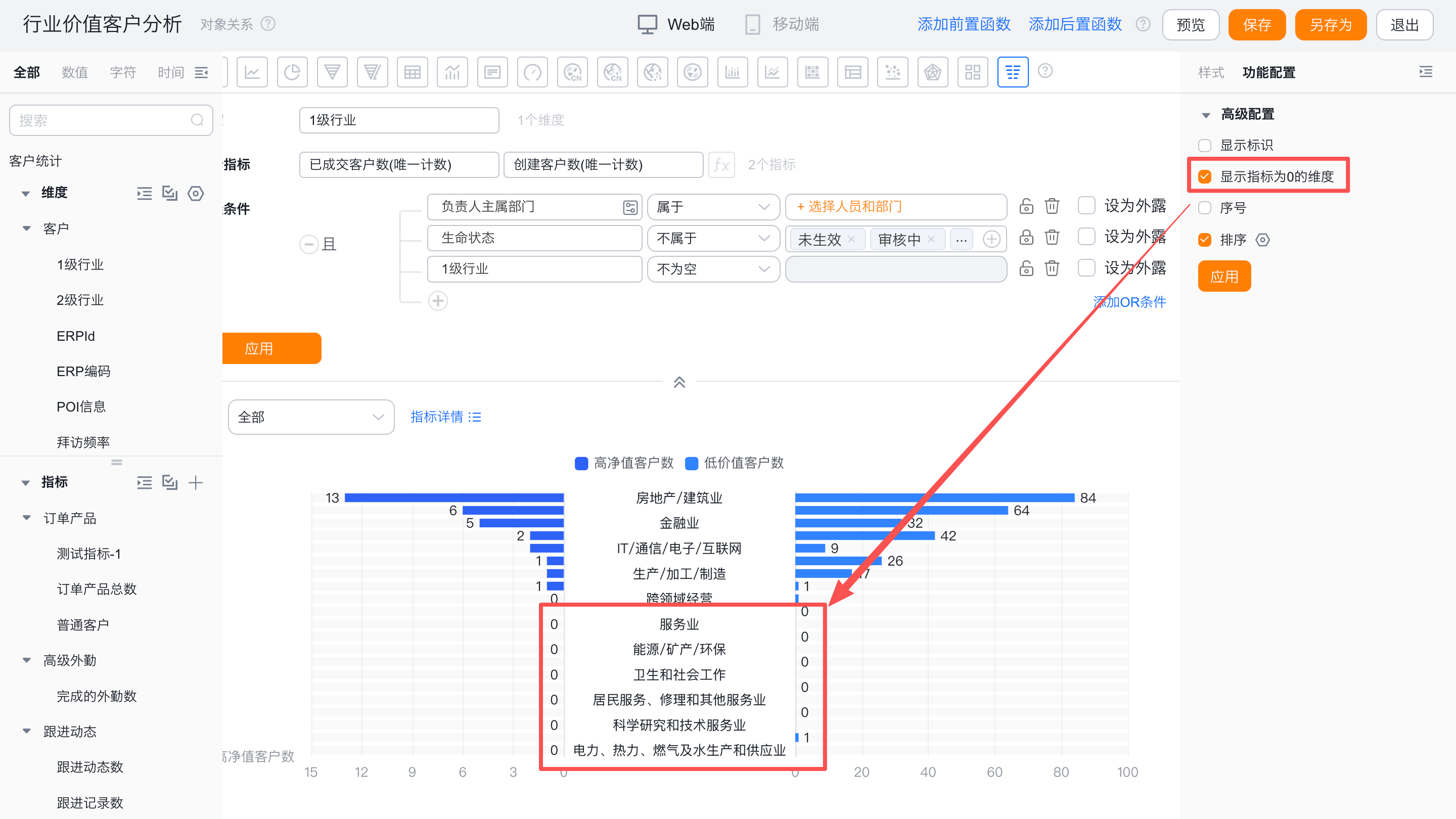Enable the 显示标识 checkbox
1456x819 pixels.
(1204, 145)
